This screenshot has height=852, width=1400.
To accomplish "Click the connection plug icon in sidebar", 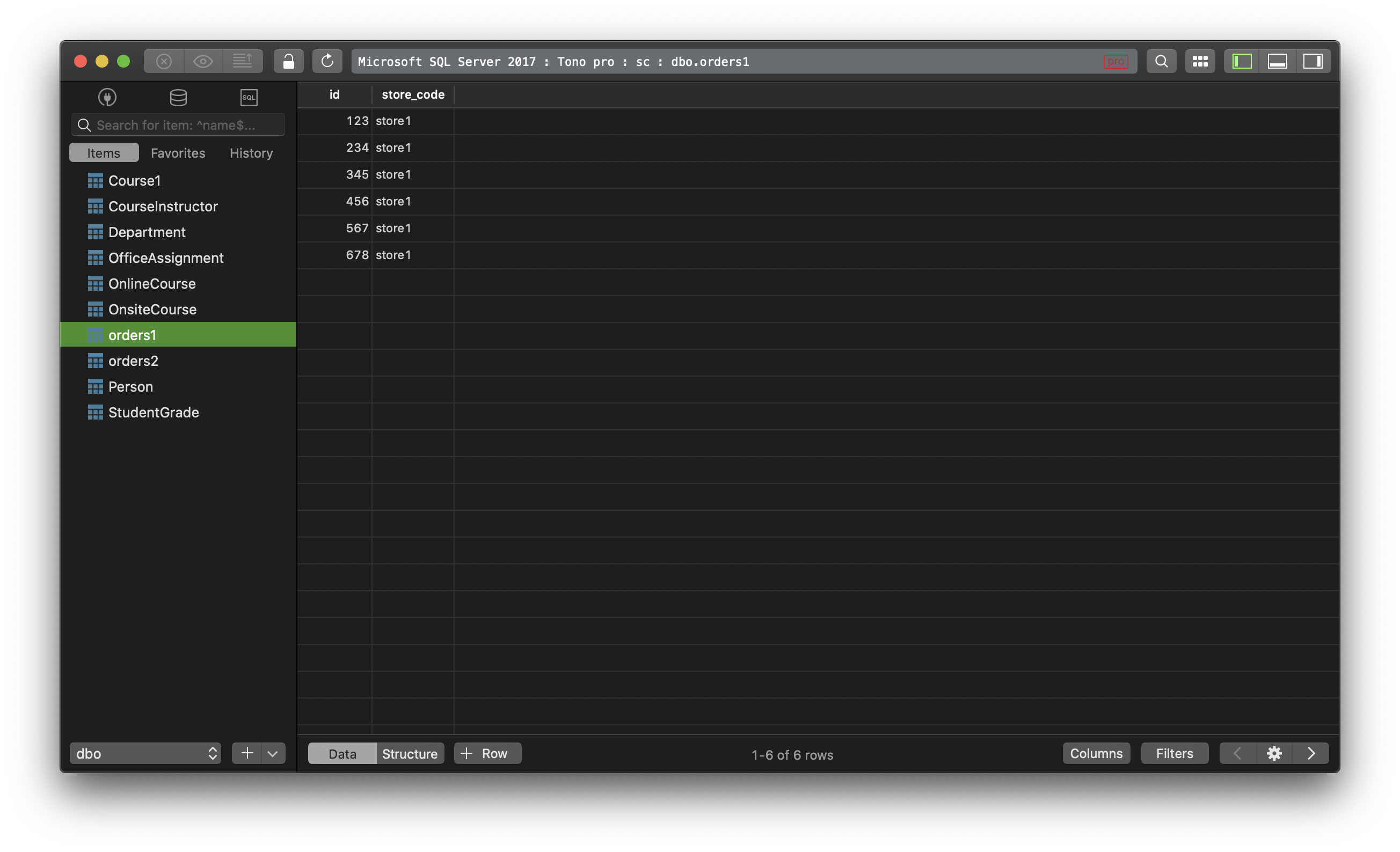I will click(x=107, y=97).
